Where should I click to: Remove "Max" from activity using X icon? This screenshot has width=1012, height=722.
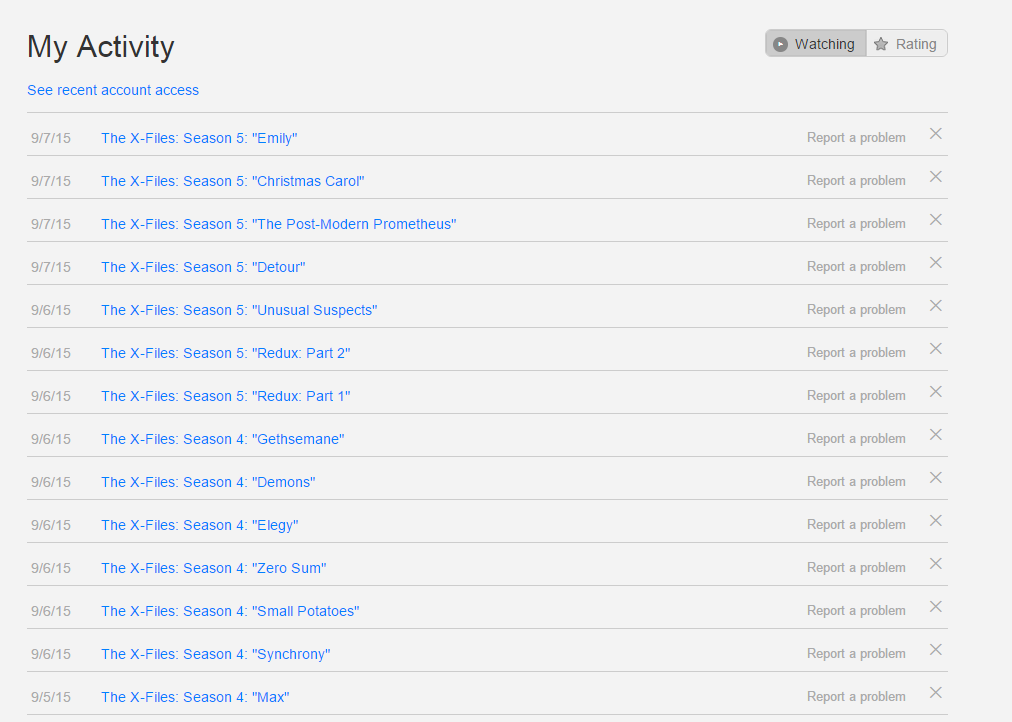click(935, 693)
